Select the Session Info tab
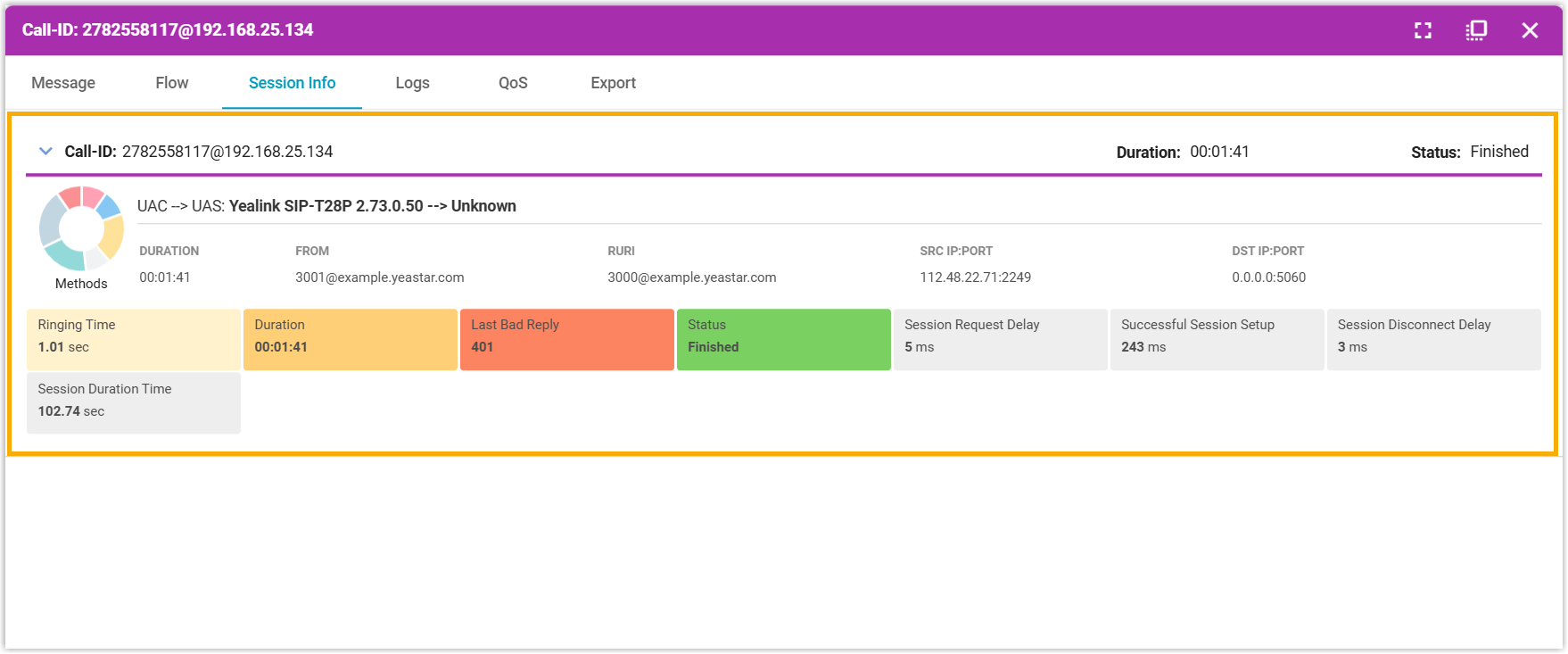Viewport: 1568px width, 654px height. click(292, 83)
